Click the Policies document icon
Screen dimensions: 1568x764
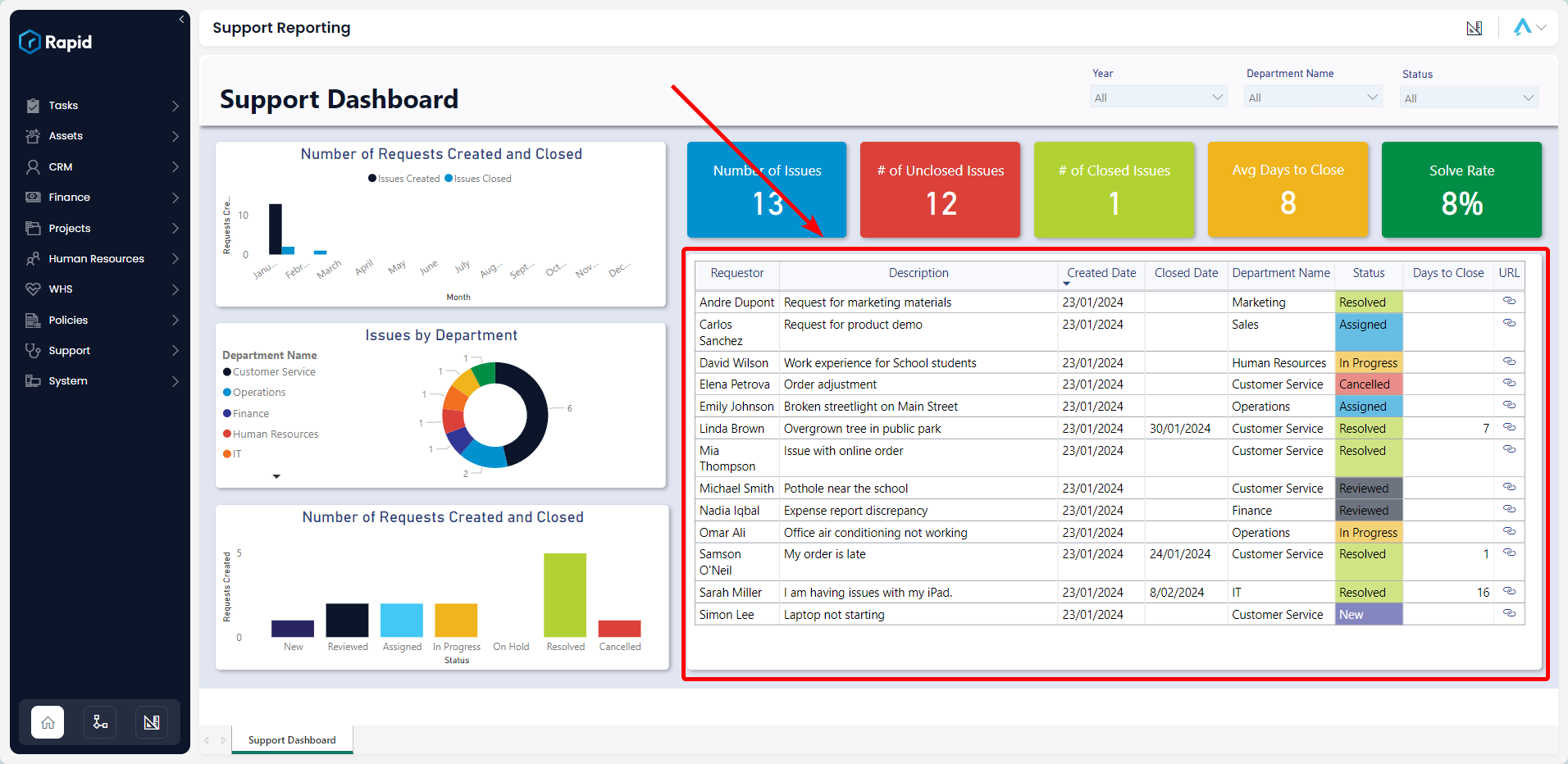point(33,321)
